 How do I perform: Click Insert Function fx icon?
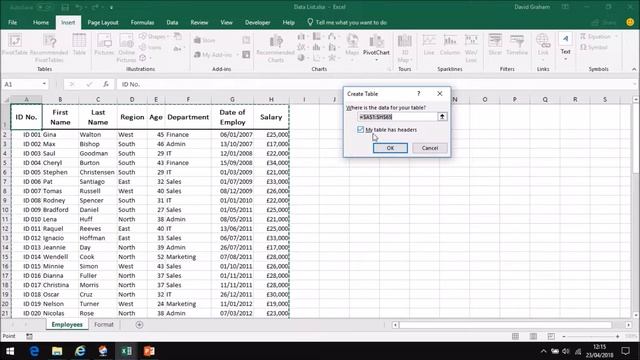coord(106,84)
